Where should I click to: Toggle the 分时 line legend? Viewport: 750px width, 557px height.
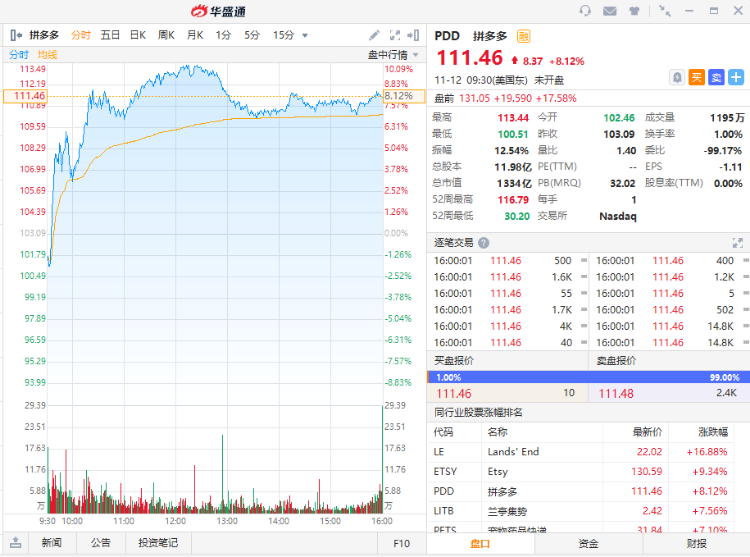(19, 55)
